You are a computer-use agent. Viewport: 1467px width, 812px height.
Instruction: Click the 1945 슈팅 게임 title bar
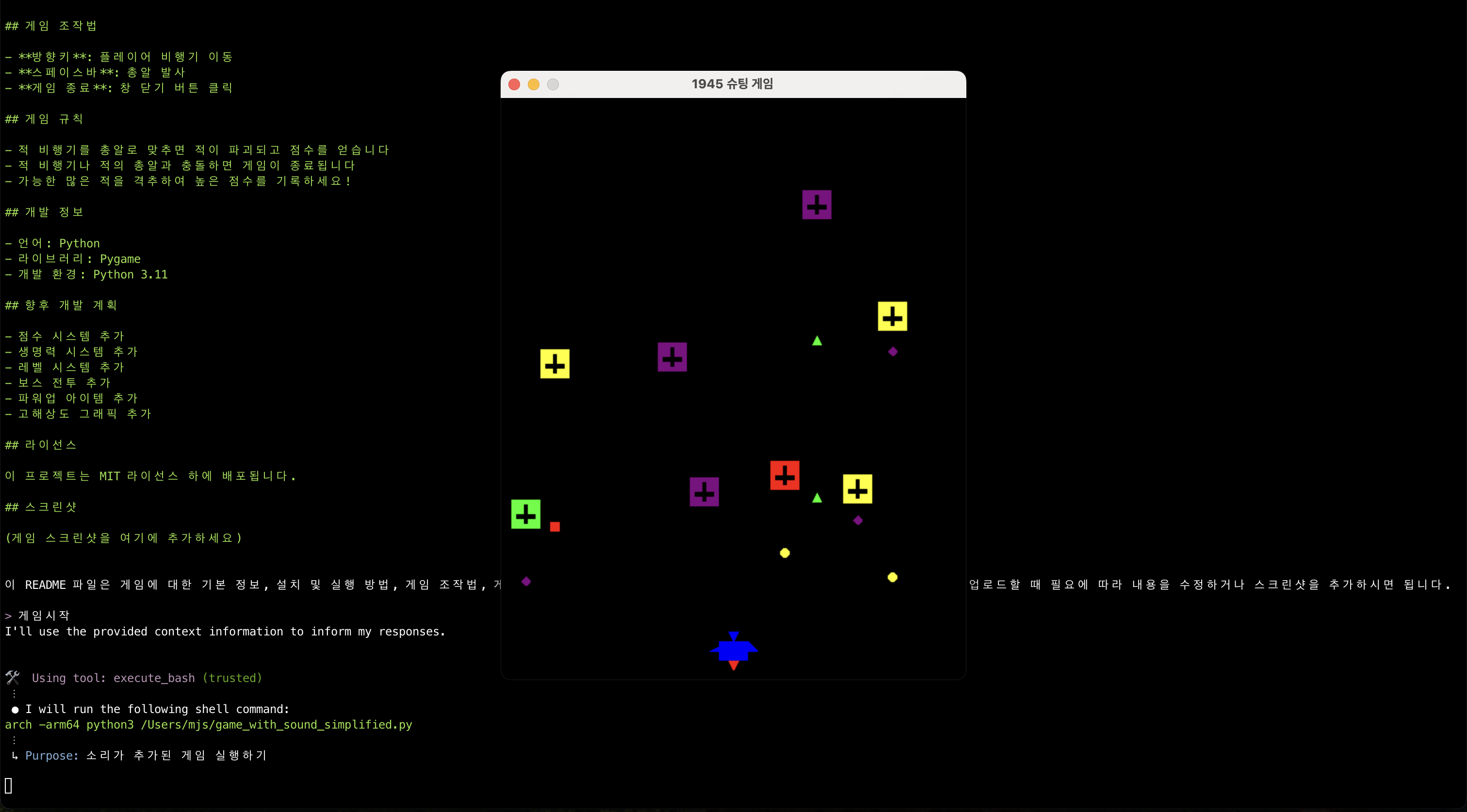(x=733, y=84)
